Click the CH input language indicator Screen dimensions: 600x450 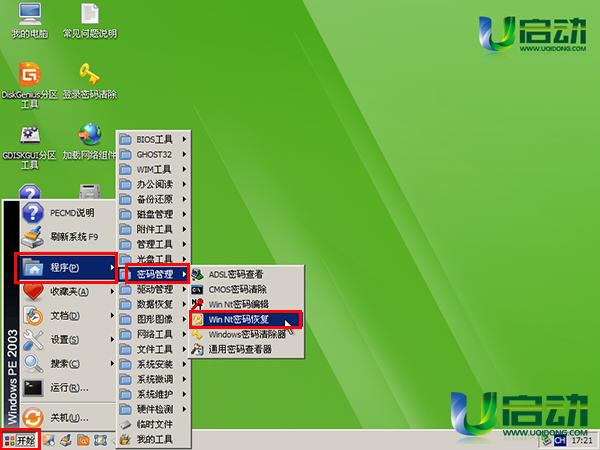pyautogui.click(x=560, y=440)
